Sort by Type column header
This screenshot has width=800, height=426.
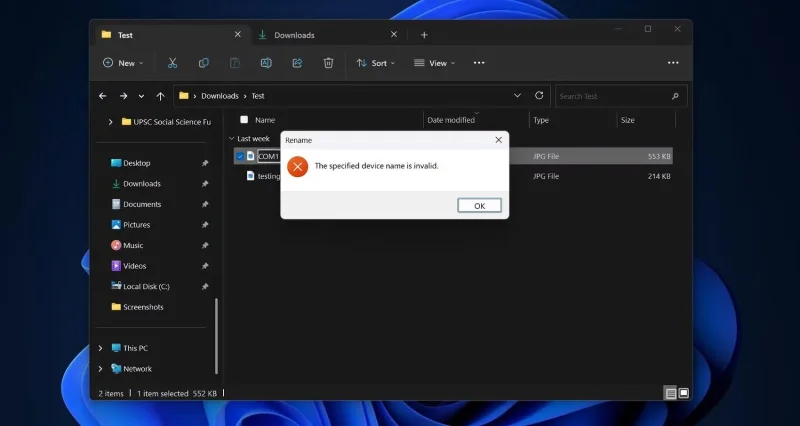click(x=541, y=120)
